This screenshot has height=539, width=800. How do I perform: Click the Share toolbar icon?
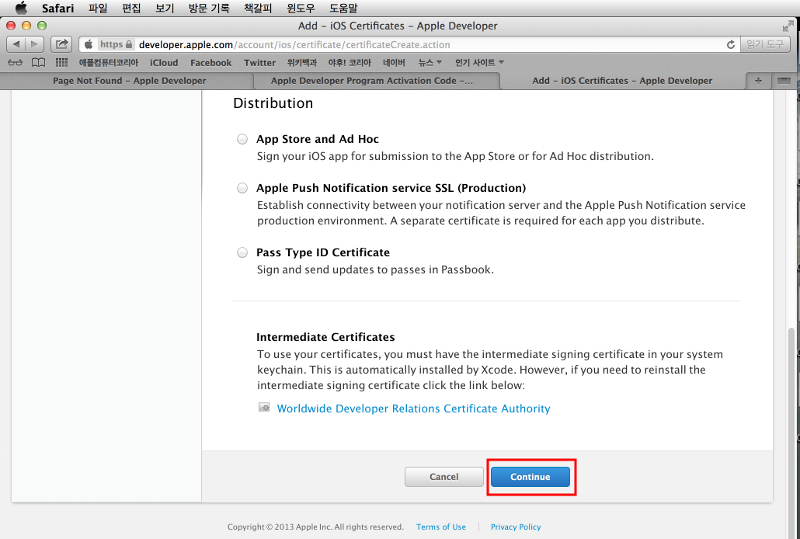[x=61, y=44]
